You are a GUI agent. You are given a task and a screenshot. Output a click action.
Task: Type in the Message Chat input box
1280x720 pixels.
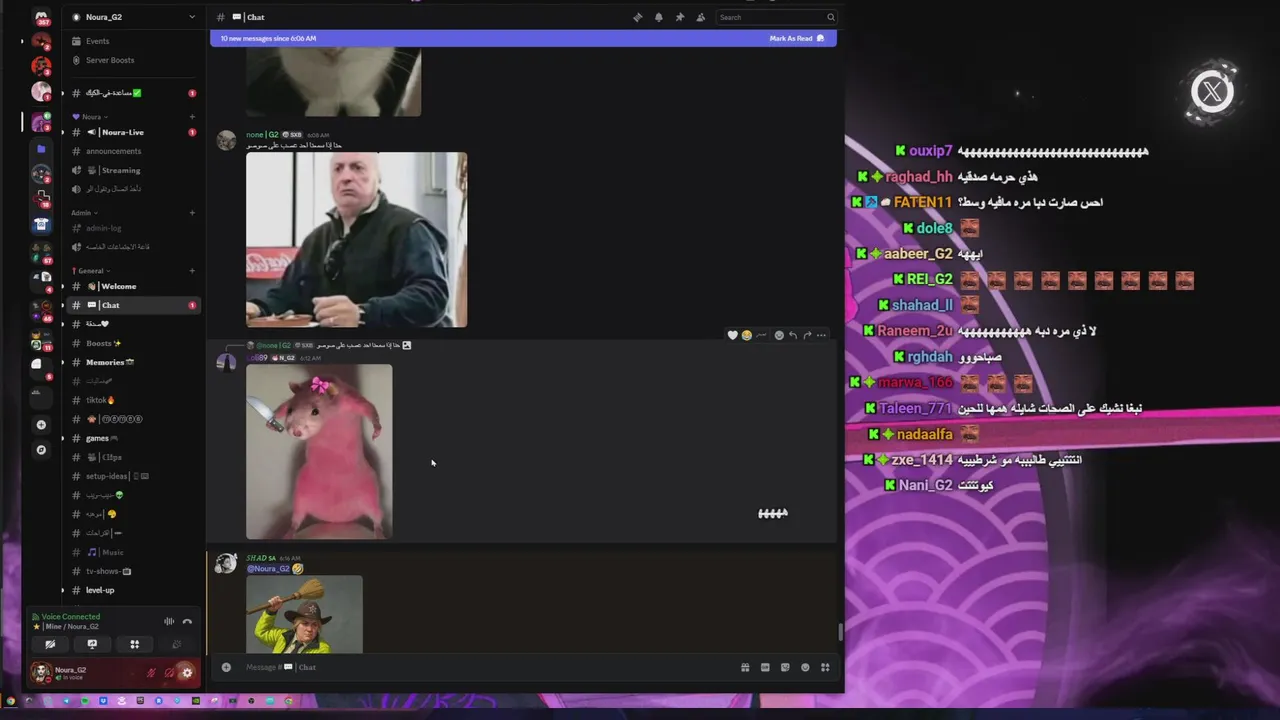point(485,667)
